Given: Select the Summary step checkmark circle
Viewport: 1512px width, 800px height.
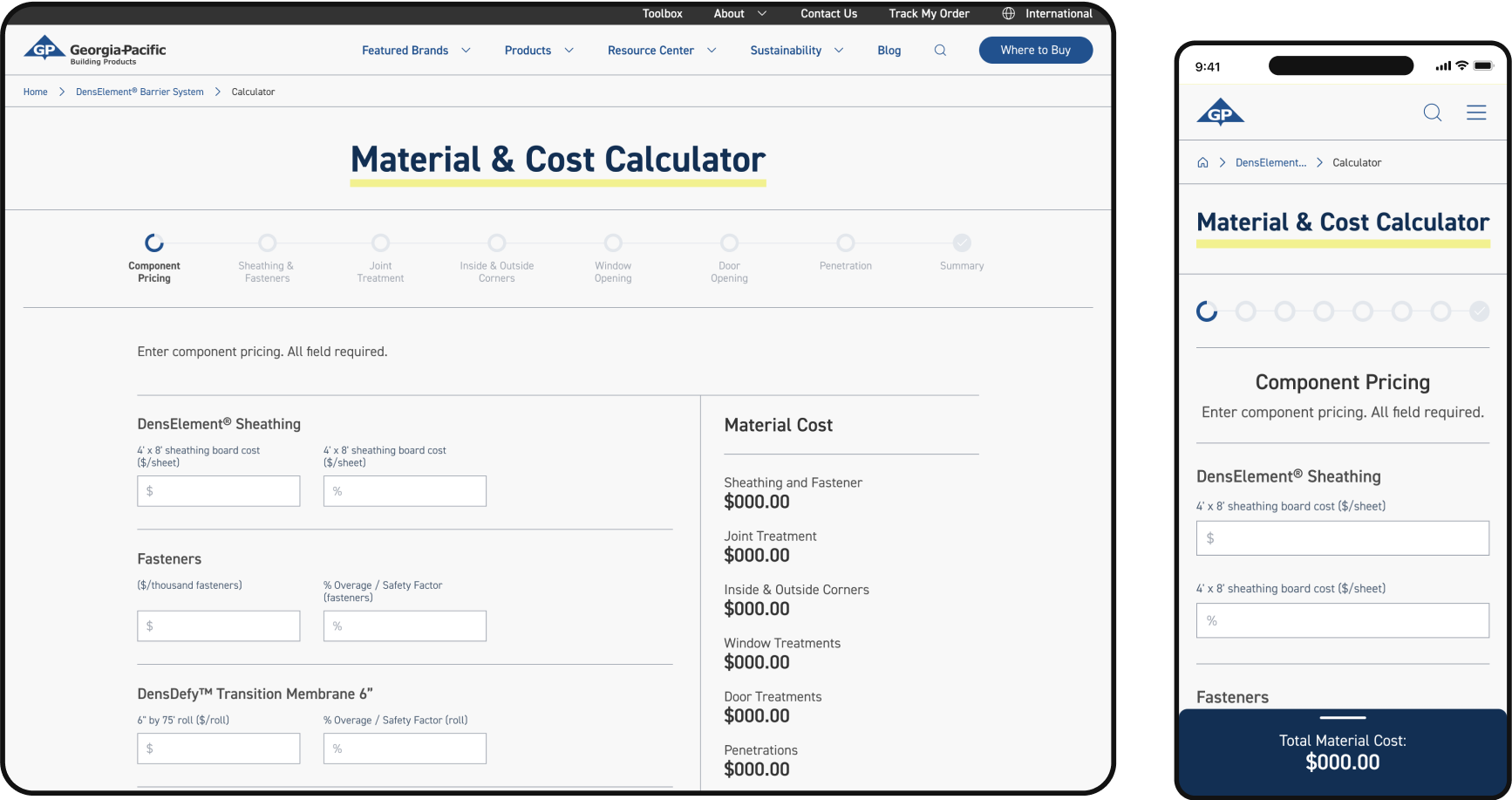Looking at the screenshot, I should coord(962,243).
